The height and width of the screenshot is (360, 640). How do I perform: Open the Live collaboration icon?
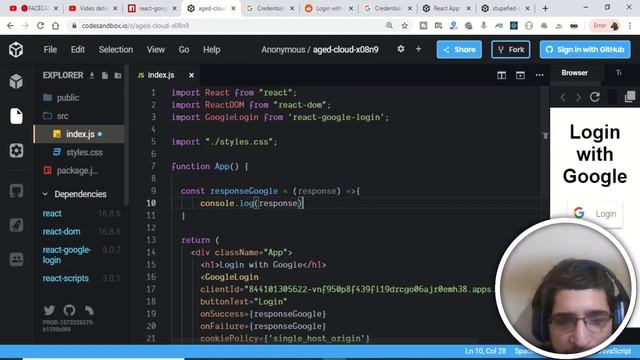click(16, 259)
